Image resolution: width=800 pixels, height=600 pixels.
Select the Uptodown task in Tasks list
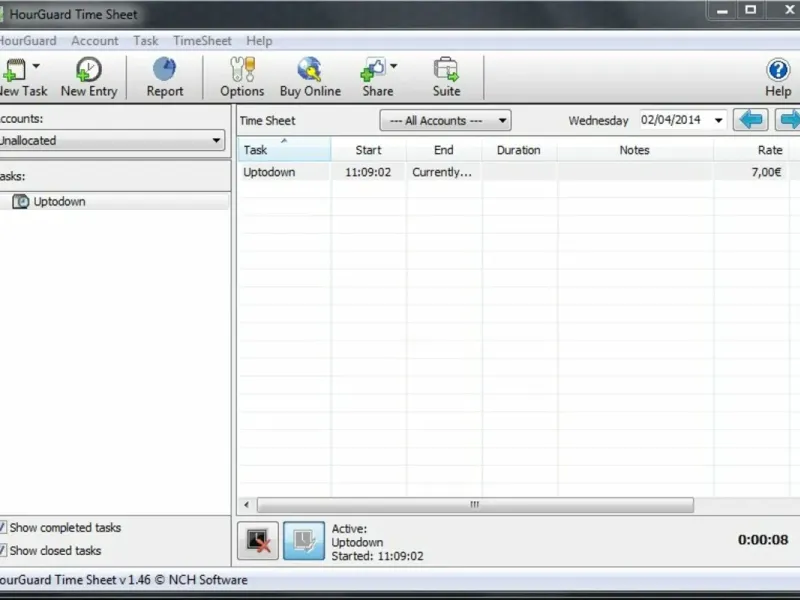pos(115,202)
